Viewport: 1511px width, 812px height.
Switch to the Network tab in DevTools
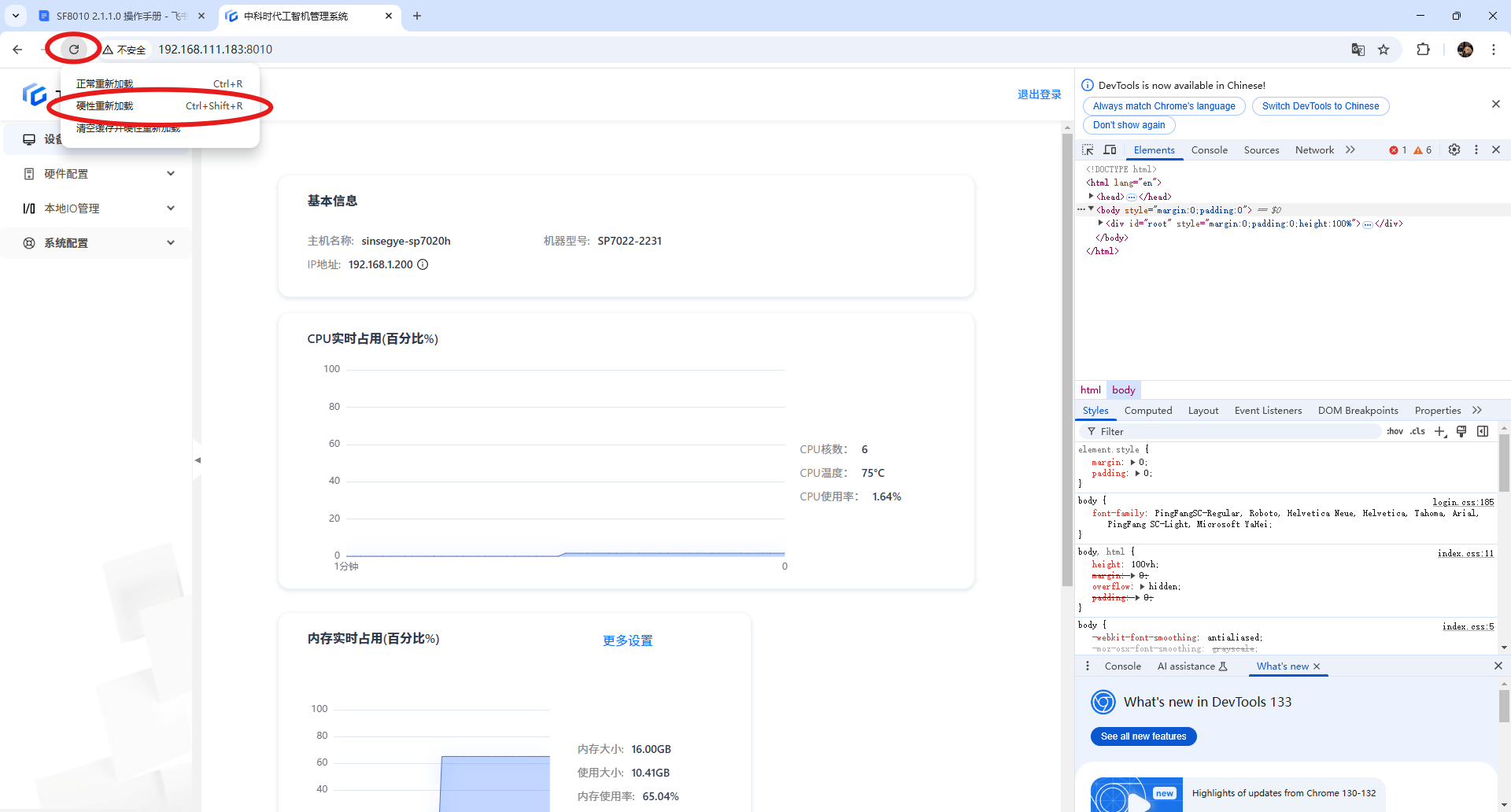coord(1314,150)
